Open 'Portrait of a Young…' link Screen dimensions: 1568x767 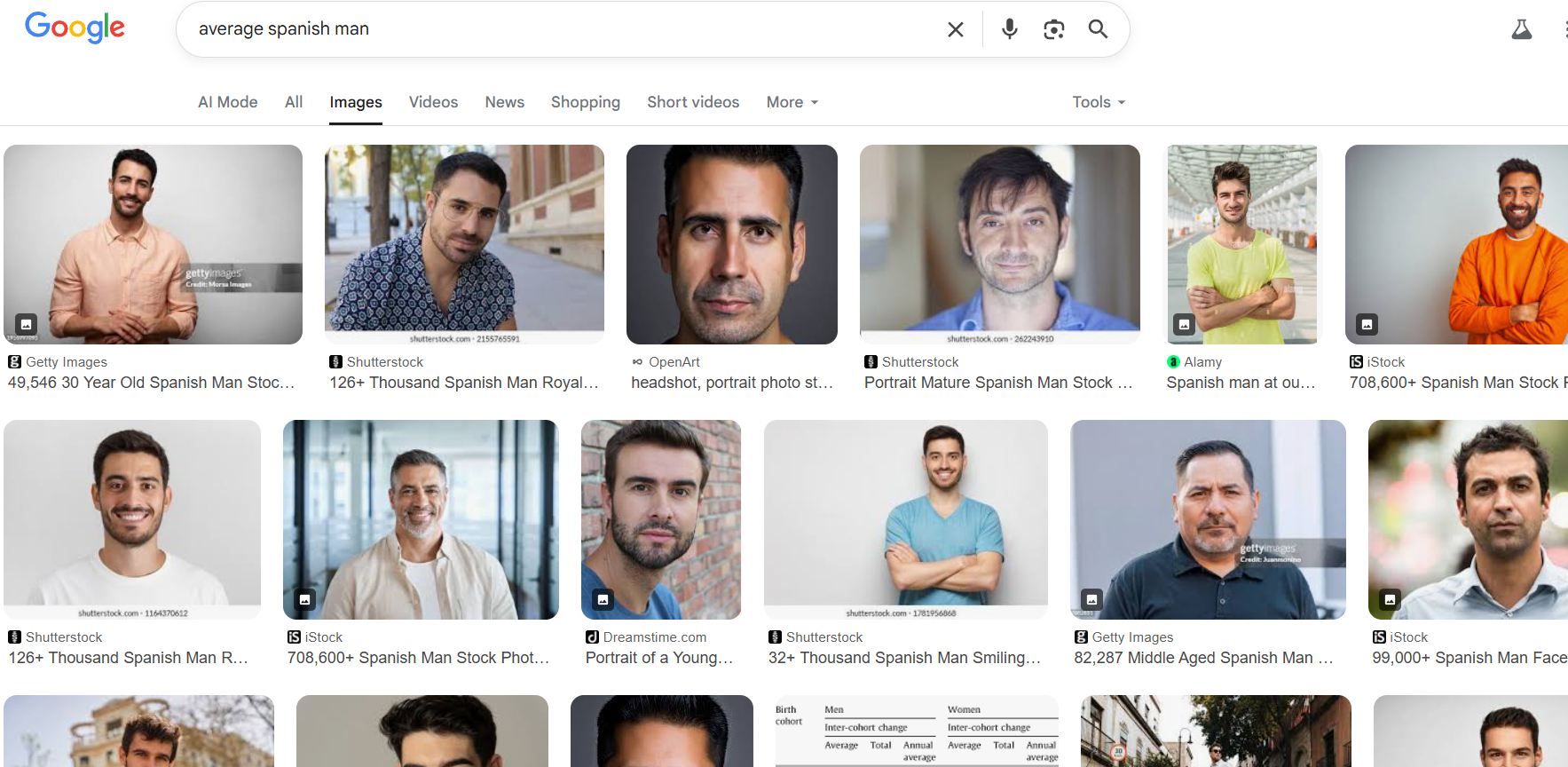click(659, 658)
